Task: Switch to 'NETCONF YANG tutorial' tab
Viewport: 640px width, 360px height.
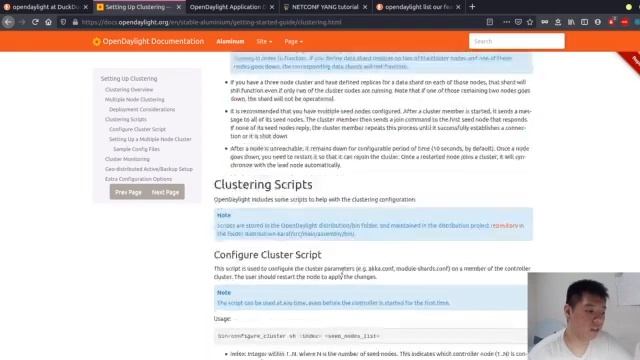Action: pos(325,7)
